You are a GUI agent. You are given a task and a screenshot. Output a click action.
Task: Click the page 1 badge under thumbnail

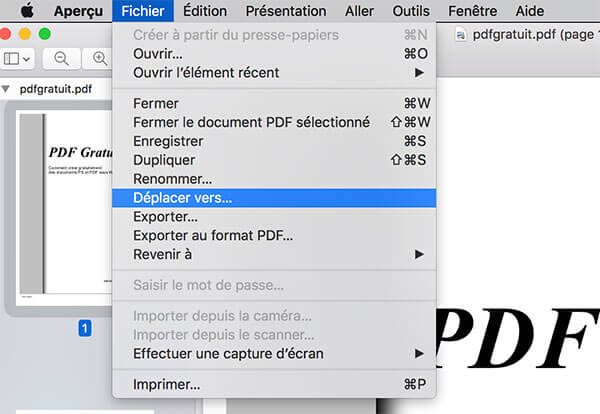(x=85, y=328)
